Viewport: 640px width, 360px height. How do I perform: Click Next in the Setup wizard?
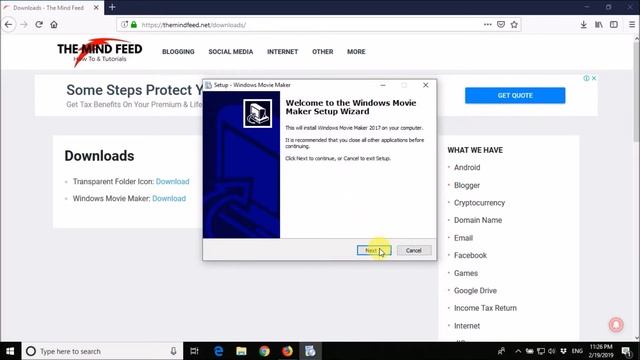374,250
